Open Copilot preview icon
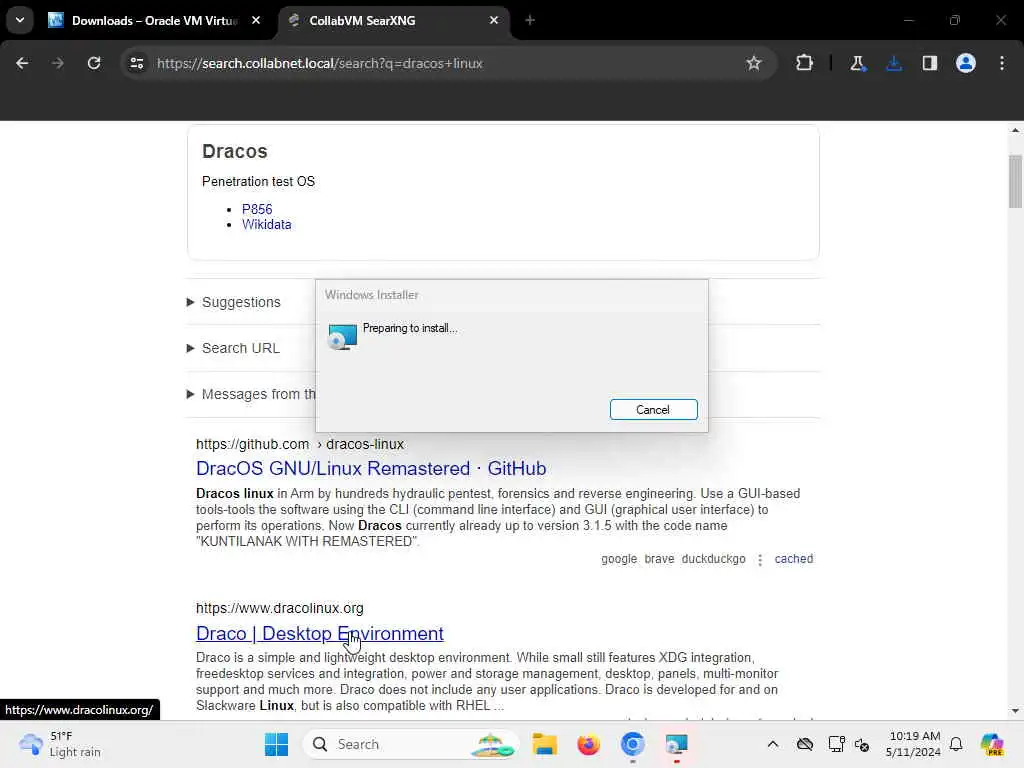Viewport: 1024px width, 768px height. click(992, 744)
